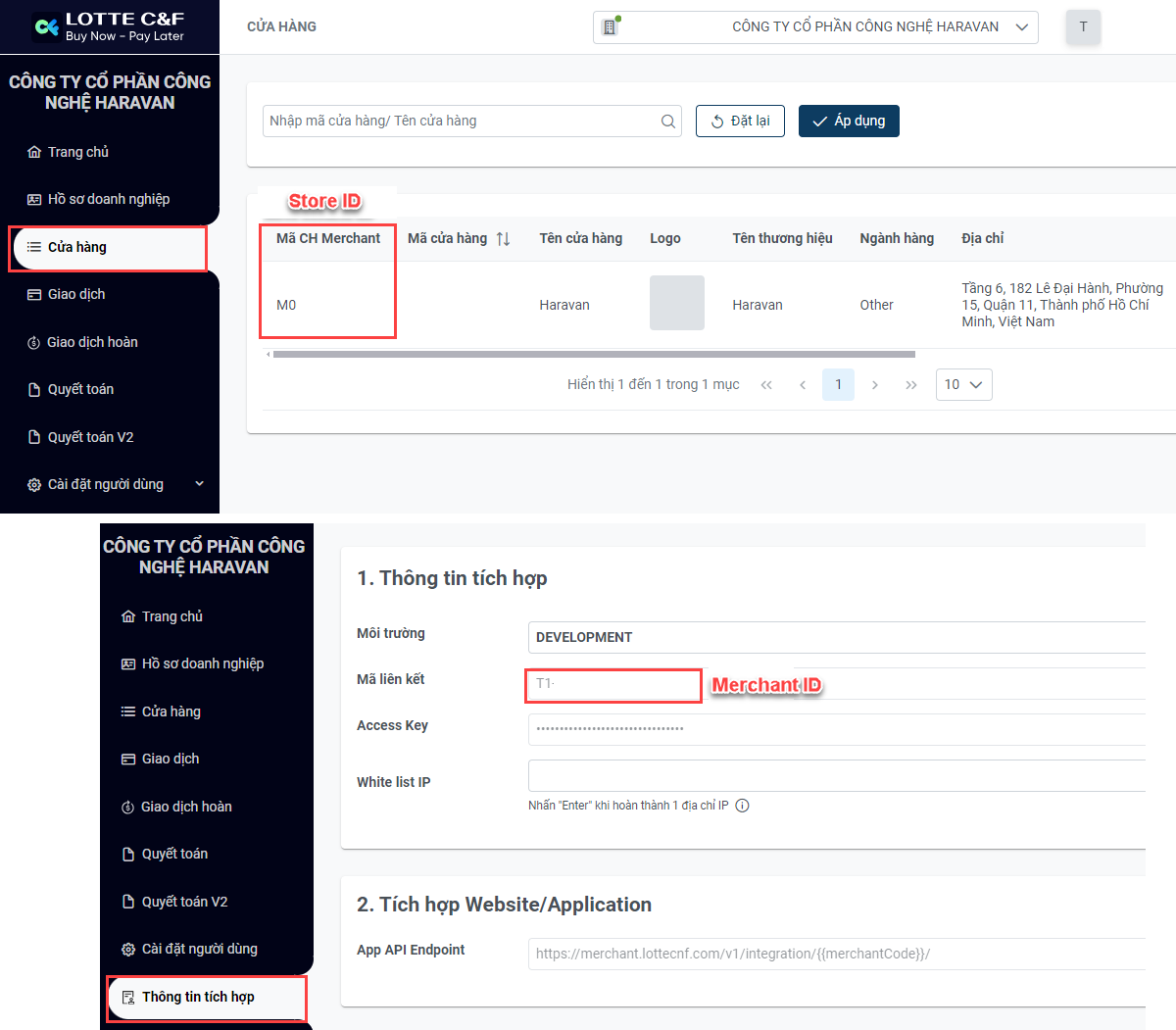Click the user avatar T
This screenshot has height=1030, width=1176.
pyautogui.click(x=1083, y=26)
